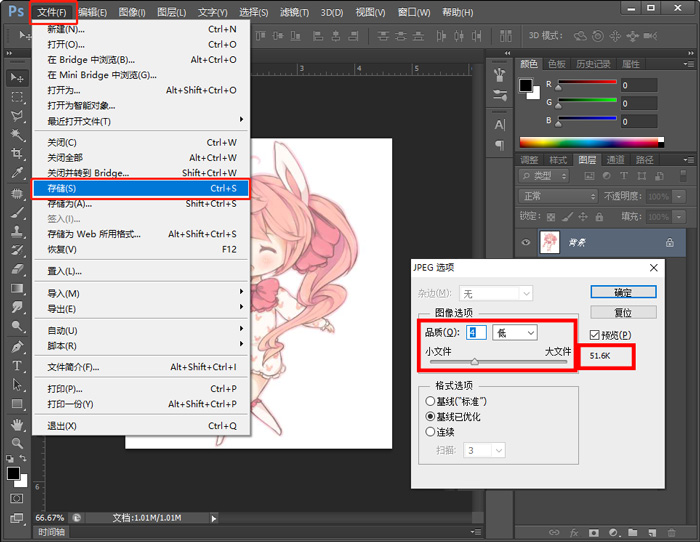Choose 存储为(A)... menu item
The image size is (700, 542).
(141, 204)
